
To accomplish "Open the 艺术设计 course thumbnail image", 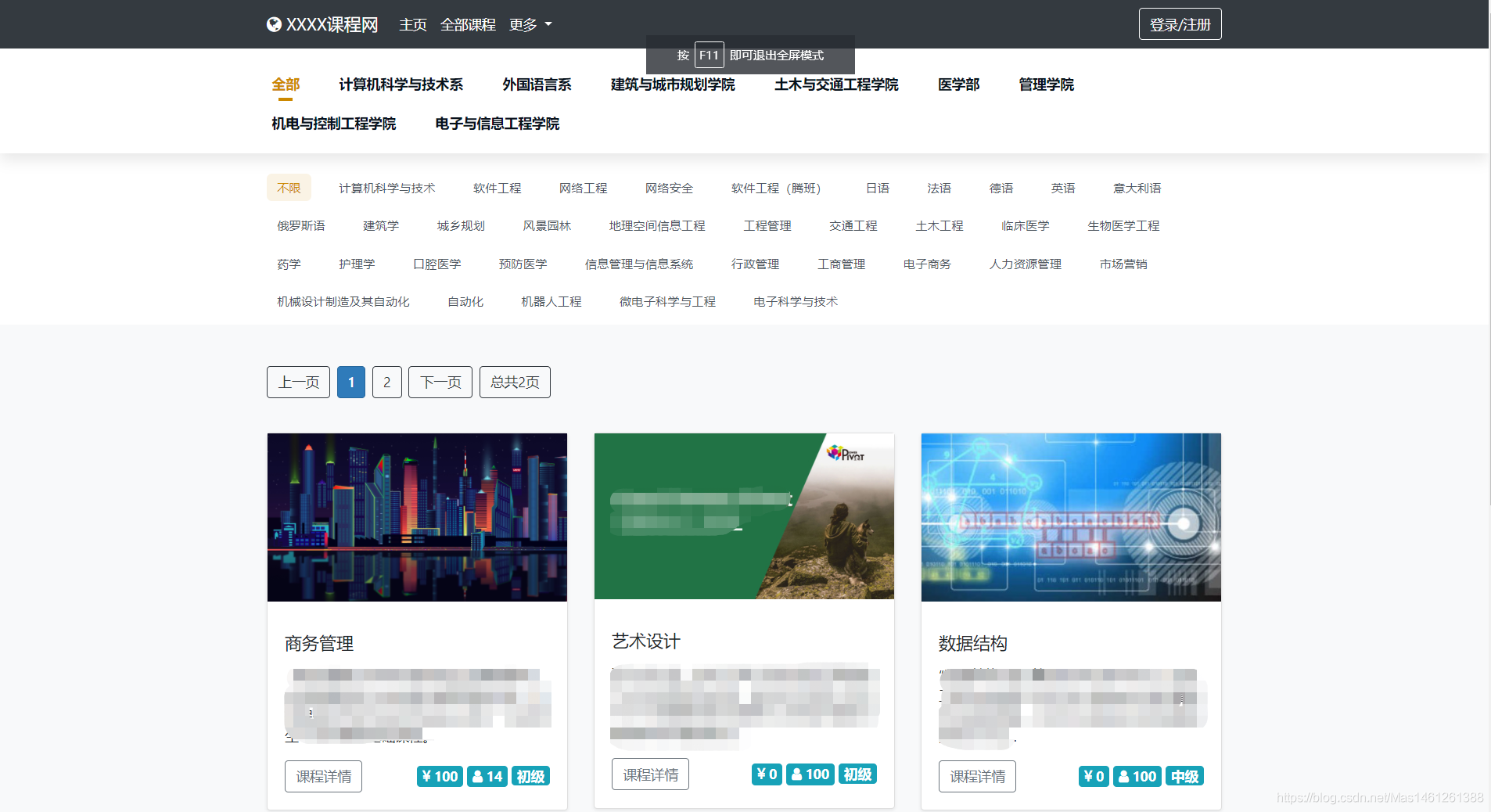I will [744, 516].
